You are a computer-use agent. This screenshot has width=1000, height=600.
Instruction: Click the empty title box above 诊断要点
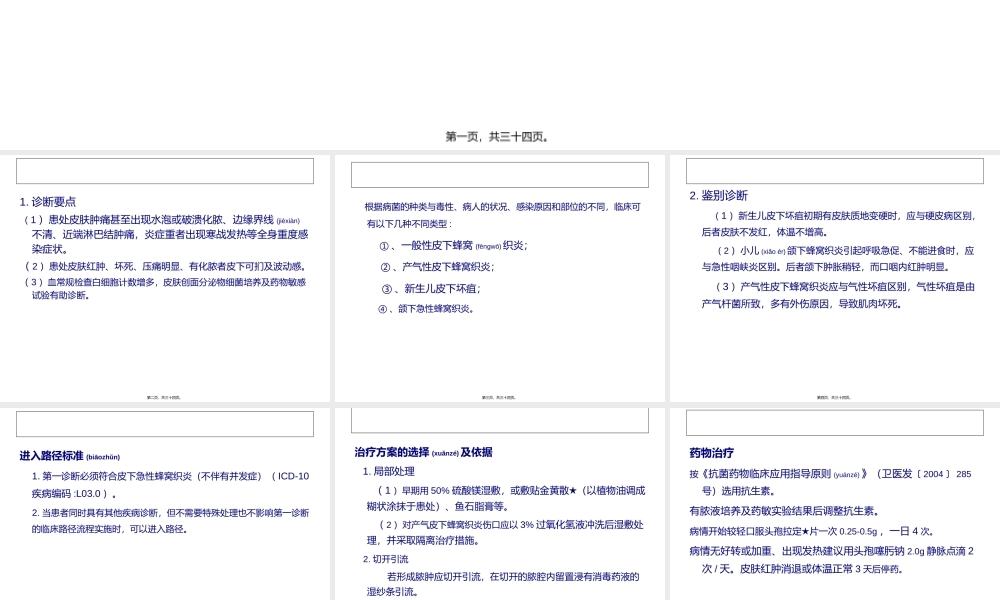click(165, 170)
